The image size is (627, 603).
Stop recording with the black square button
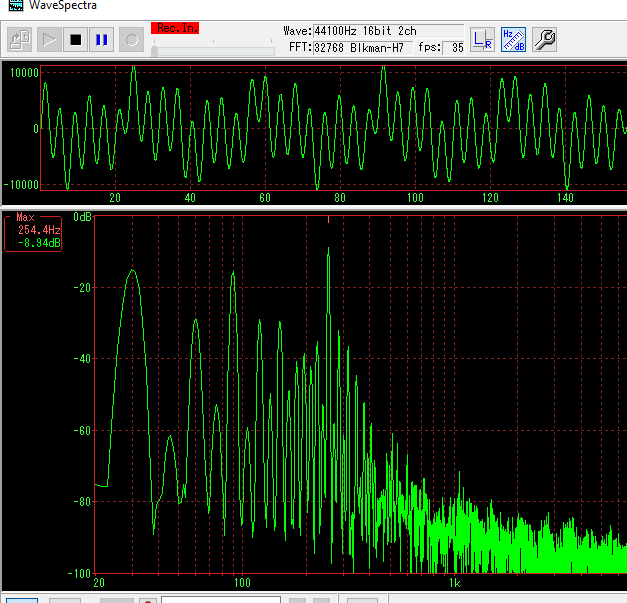pos(76,40)
